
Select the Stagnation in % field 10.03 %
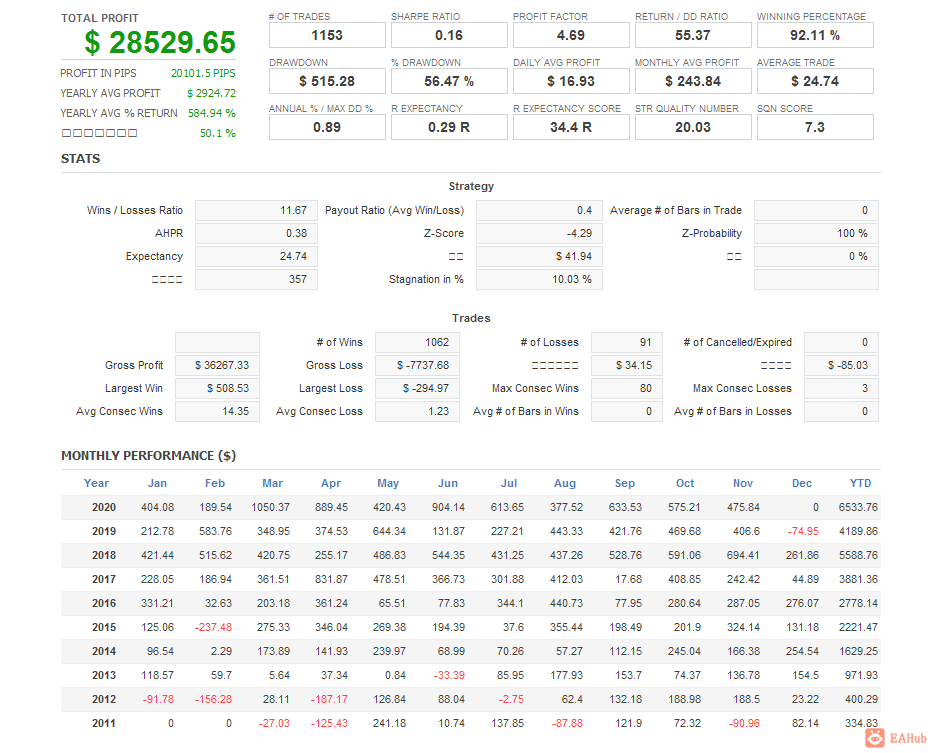click(x=539, y=279)
